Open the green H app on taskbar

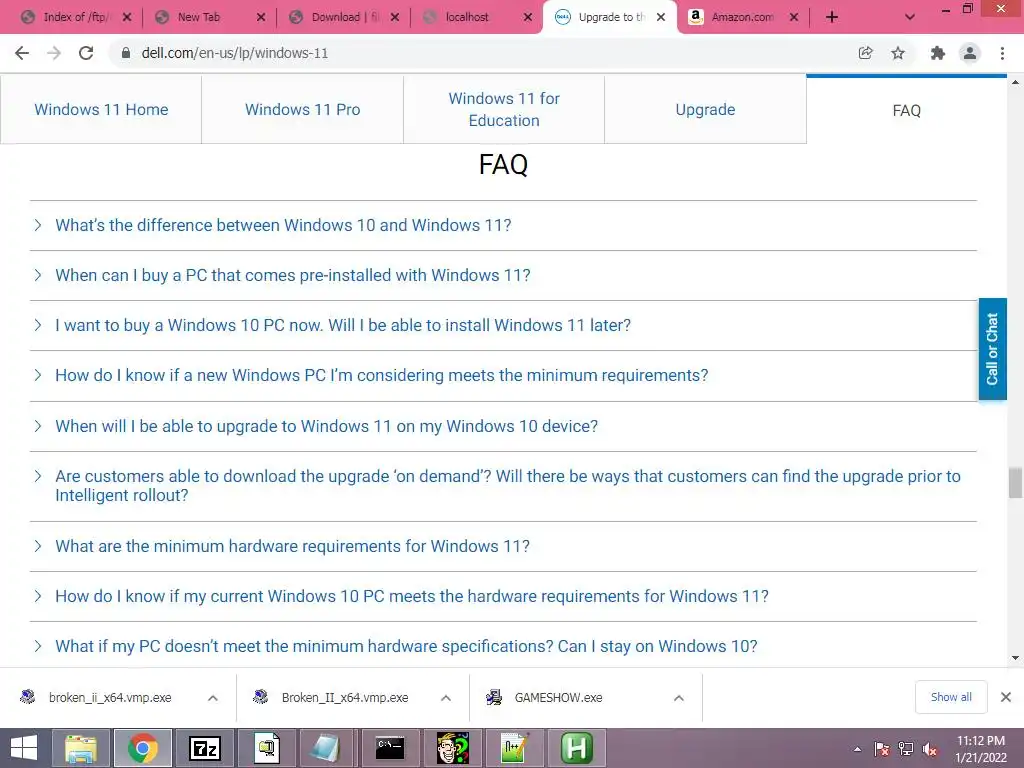(x=577, y=748)
